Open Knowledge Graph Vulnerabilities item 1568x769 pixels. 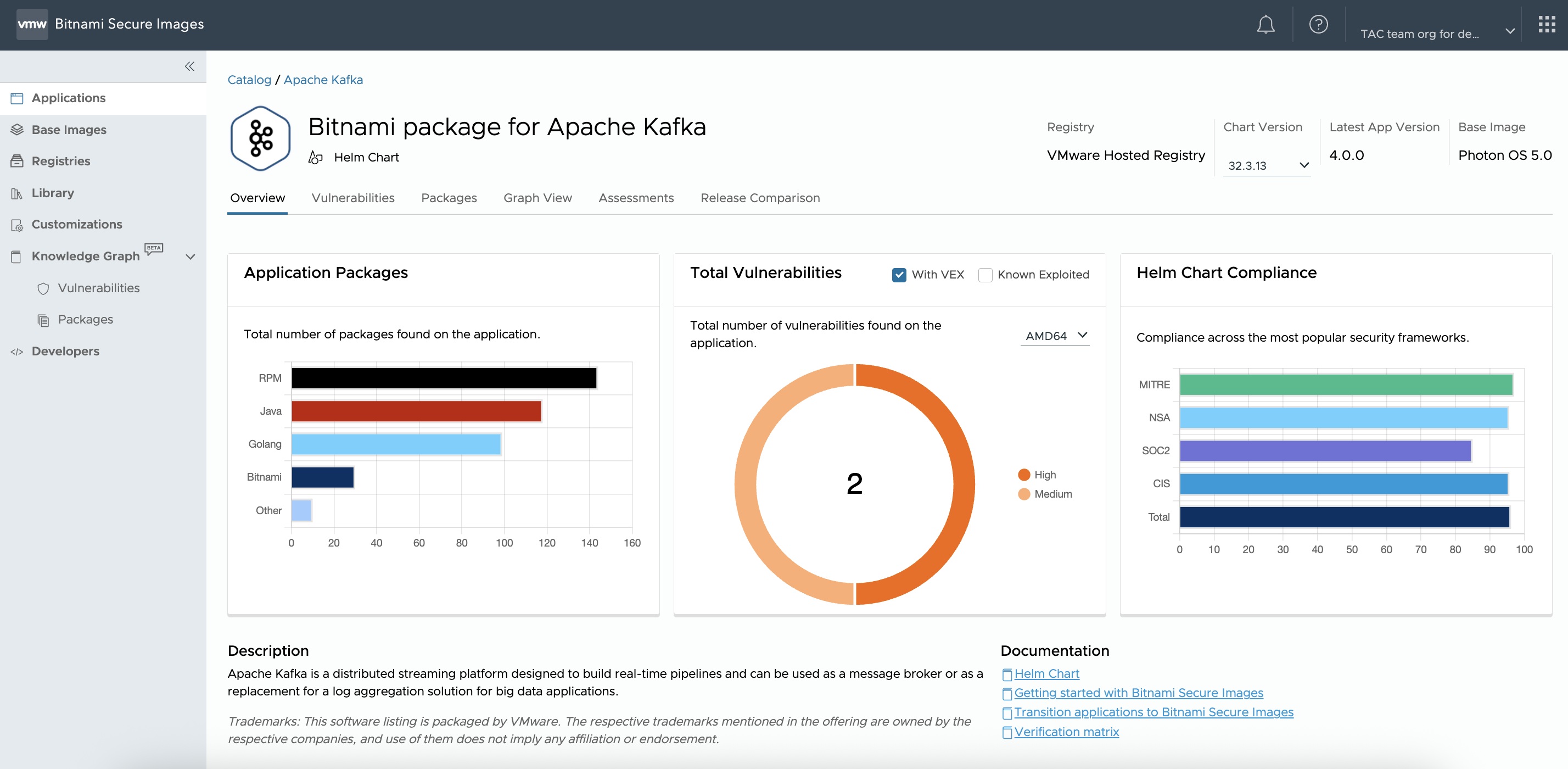[99, 288]
